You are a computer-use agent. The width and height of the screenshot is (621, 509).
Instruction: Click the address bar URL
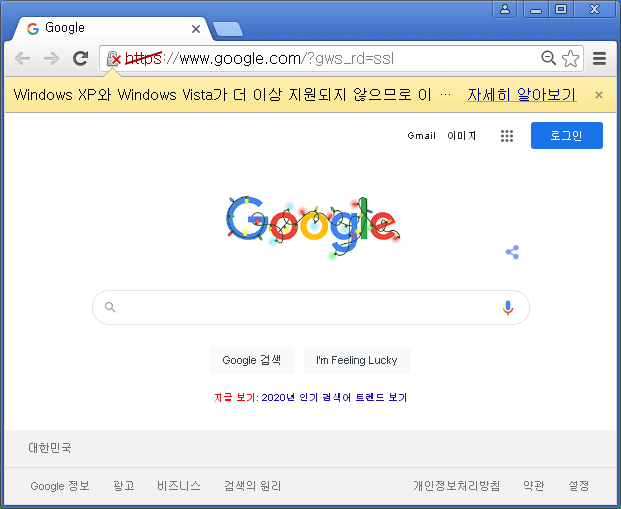point(259,59)
